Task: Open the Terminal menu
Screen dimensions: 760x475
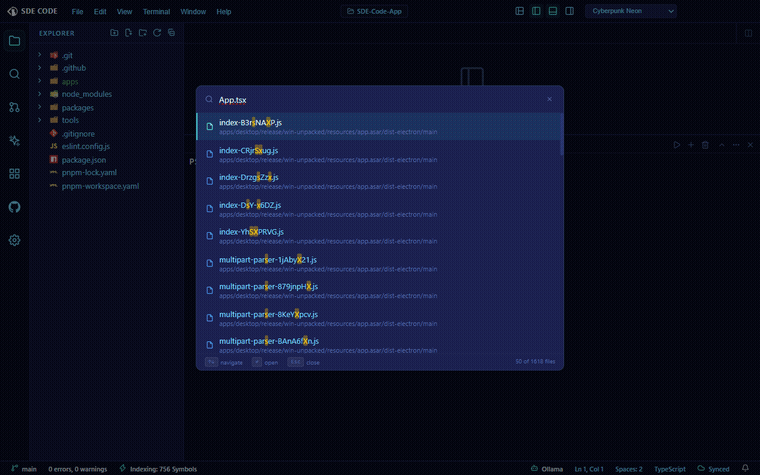Action: pyautogui.click(x=156, y=11)
